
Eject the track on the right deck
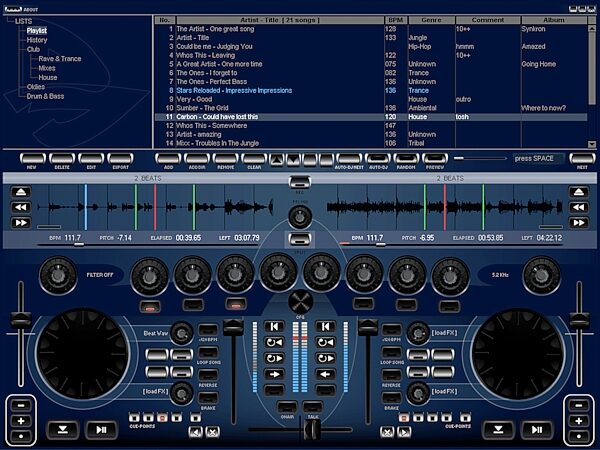coord(579,192)
